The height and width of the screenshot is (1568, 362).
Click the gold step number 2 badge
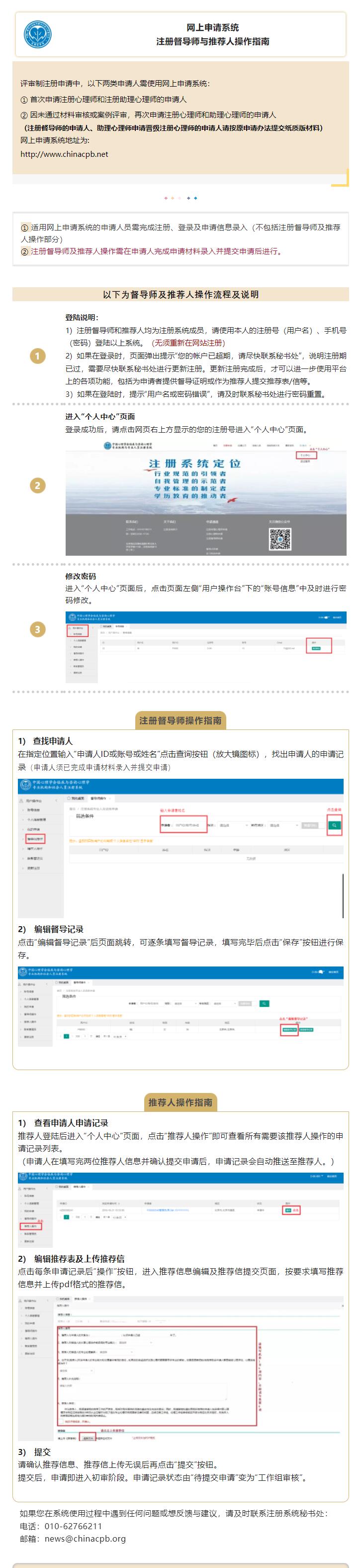[x=38, y=485]
